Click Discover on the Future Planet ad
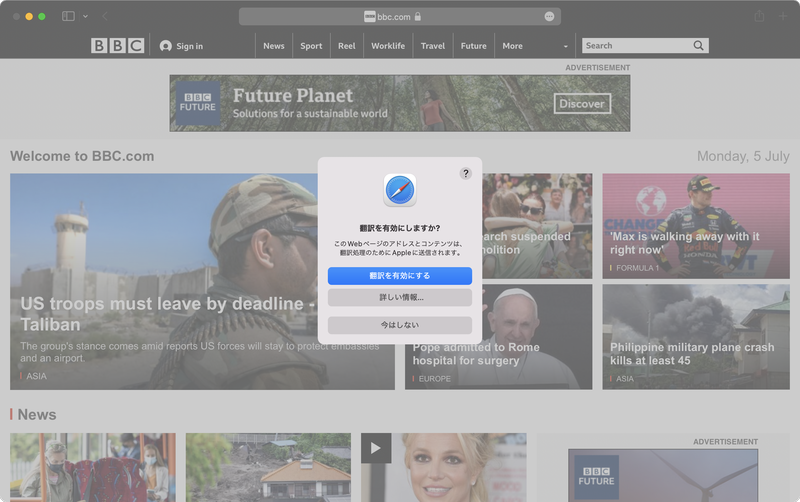This screenshot has width=800, height=502. point(582,104)
